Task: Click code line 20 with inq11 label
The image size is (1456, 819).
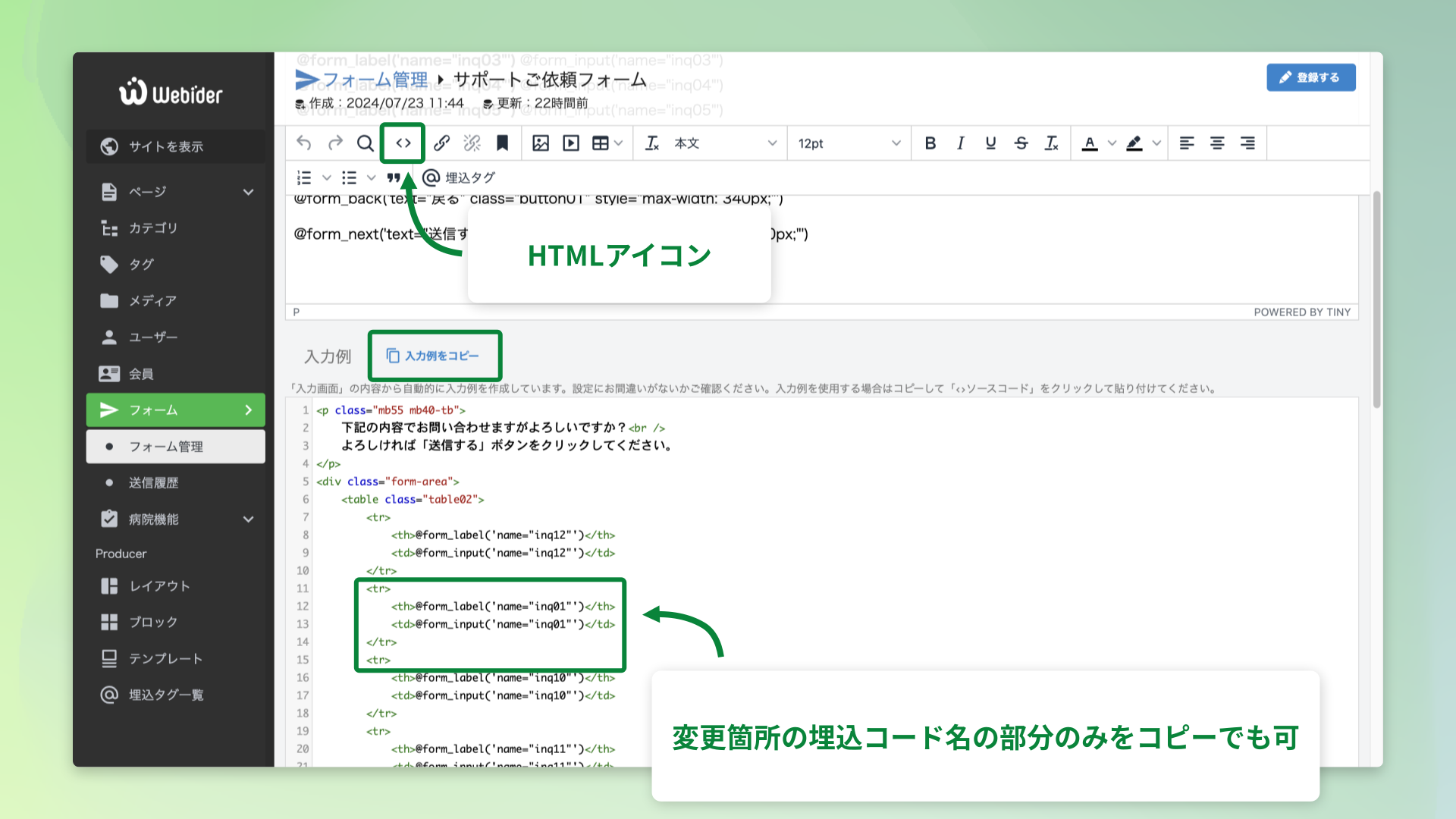Action: pos(503,749)
